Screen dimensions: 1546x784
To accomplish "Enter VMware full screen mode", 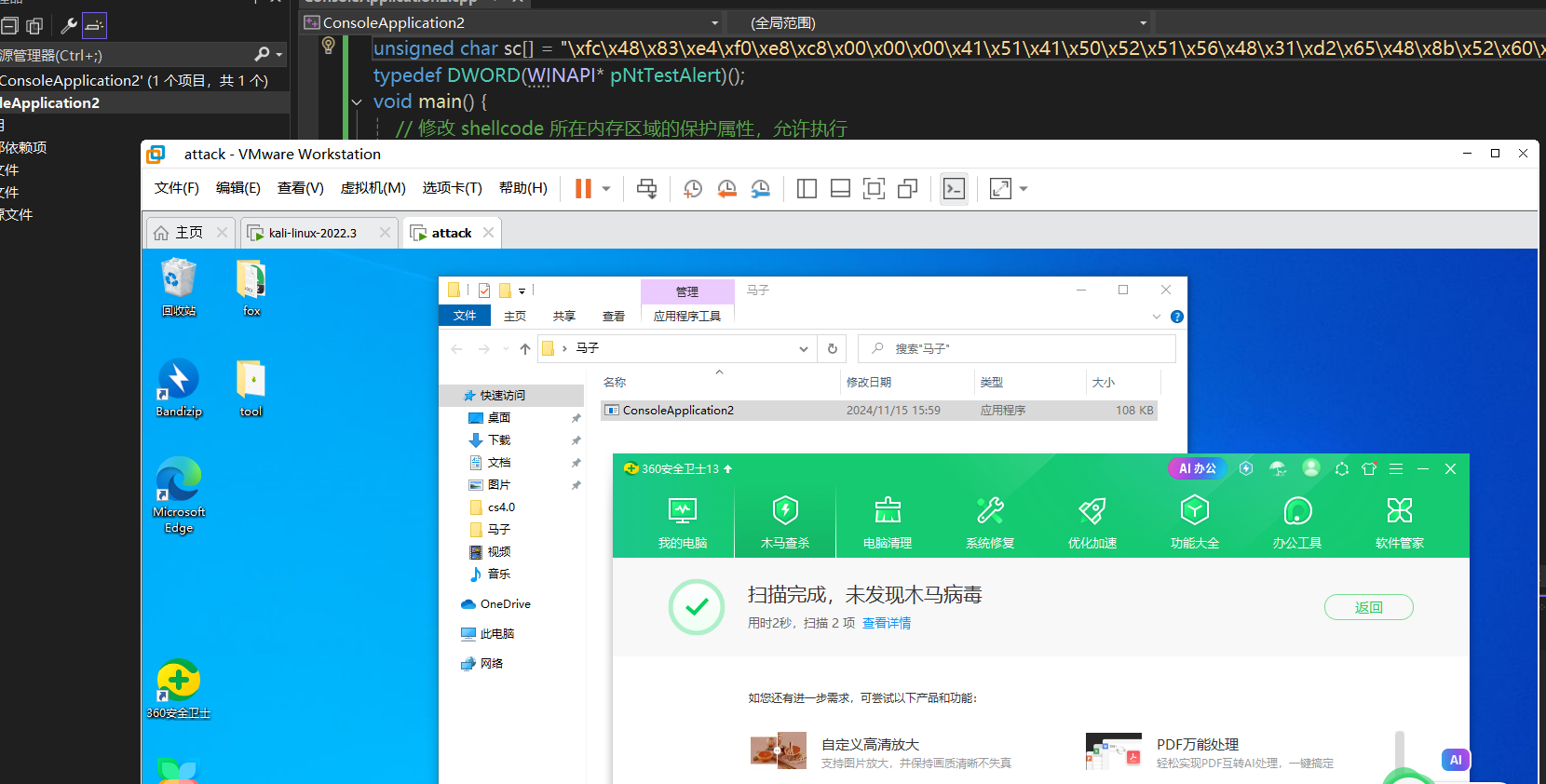I will [874, 189].
